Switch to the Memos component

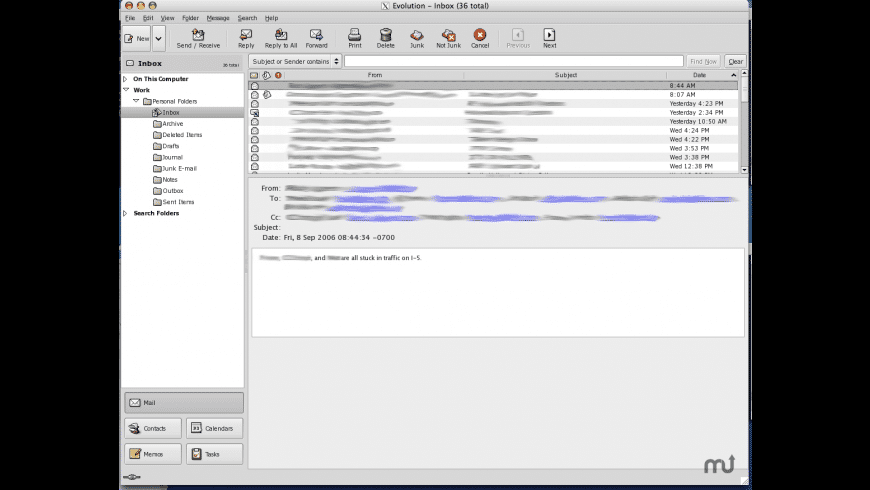pos(153,454)
